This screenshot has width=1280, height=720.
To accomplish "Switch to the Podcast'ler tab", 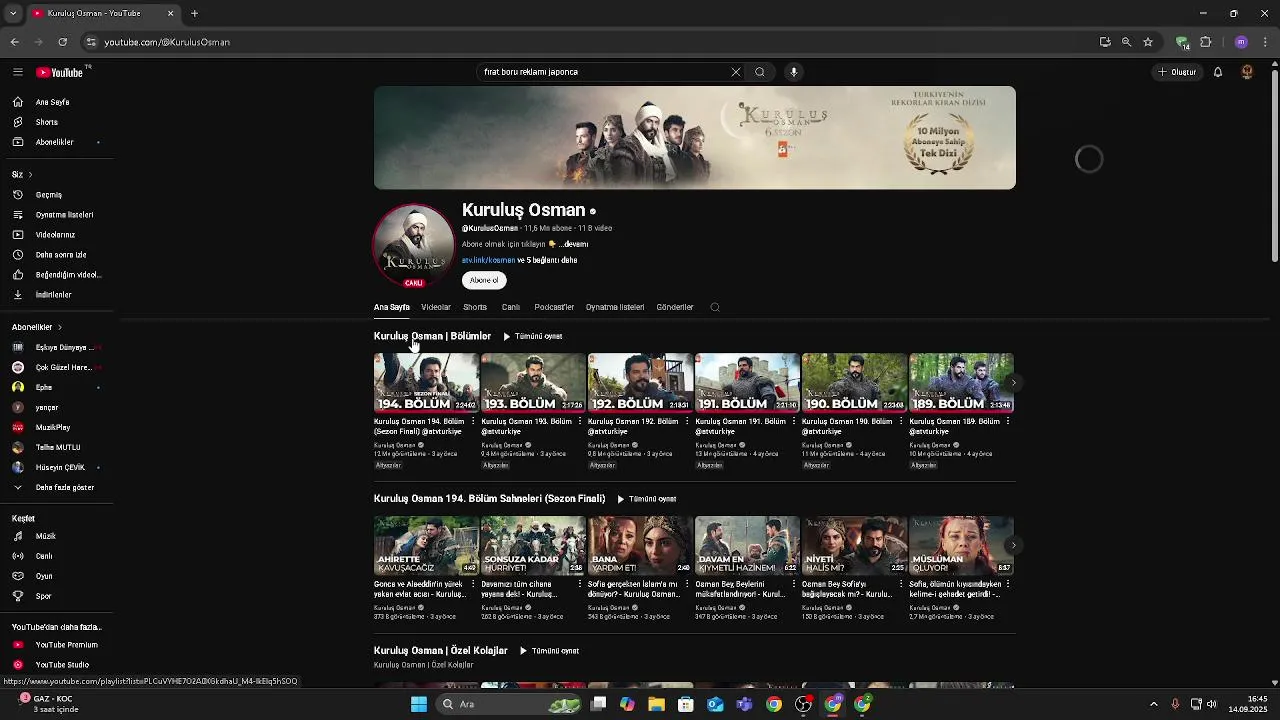I will (554, 307).
